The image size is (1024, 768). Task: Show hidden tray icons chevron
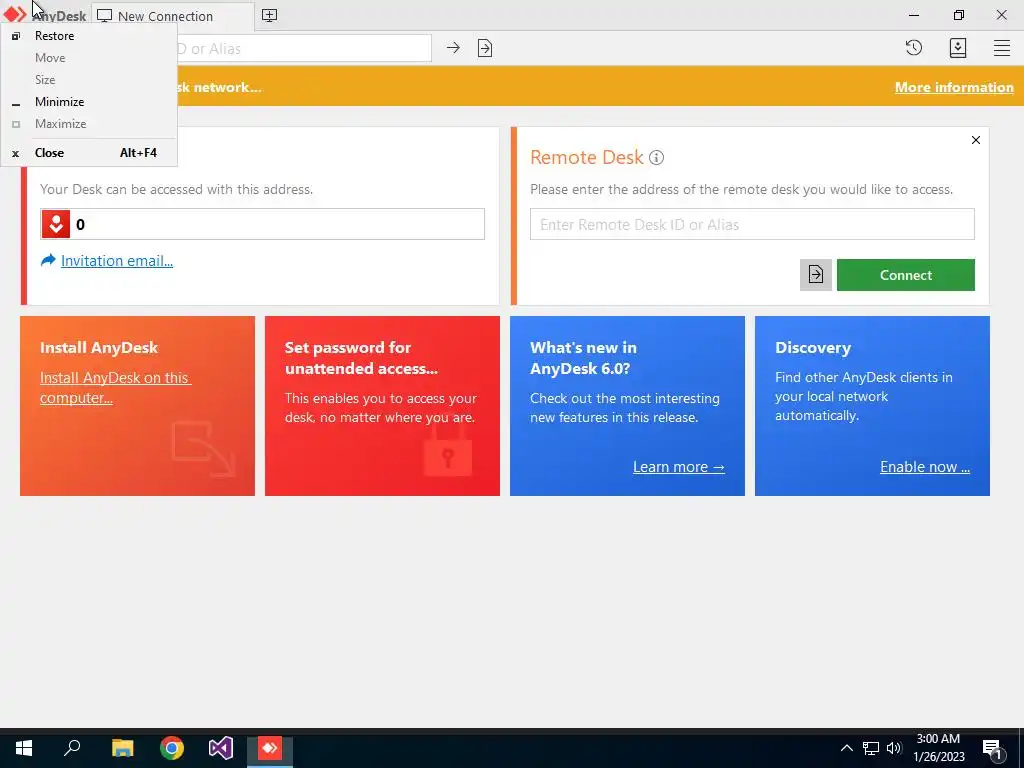(x=846, y=748)
